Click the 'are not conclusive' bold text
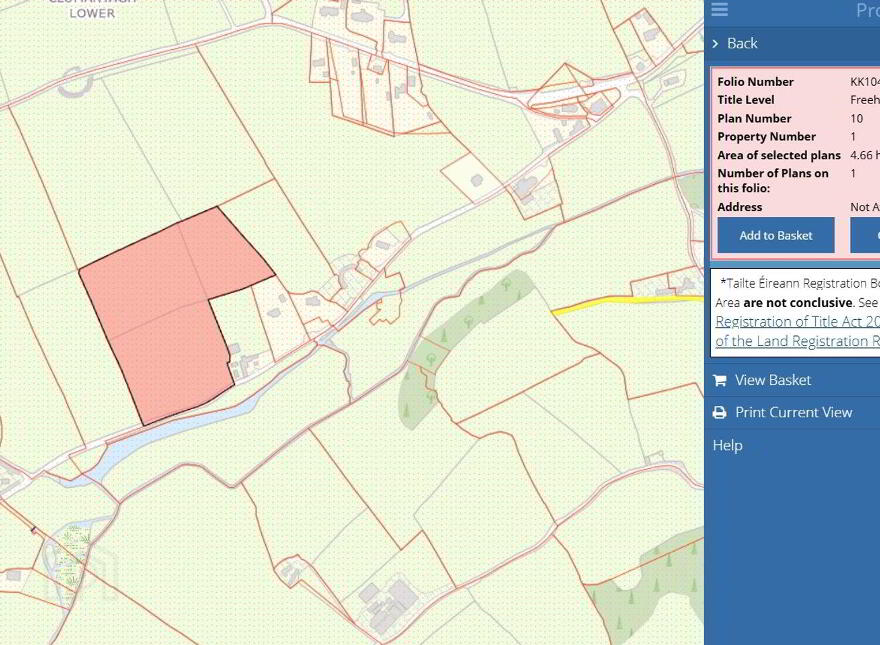This screenshot has height=645, width=880. coord(798,303)
